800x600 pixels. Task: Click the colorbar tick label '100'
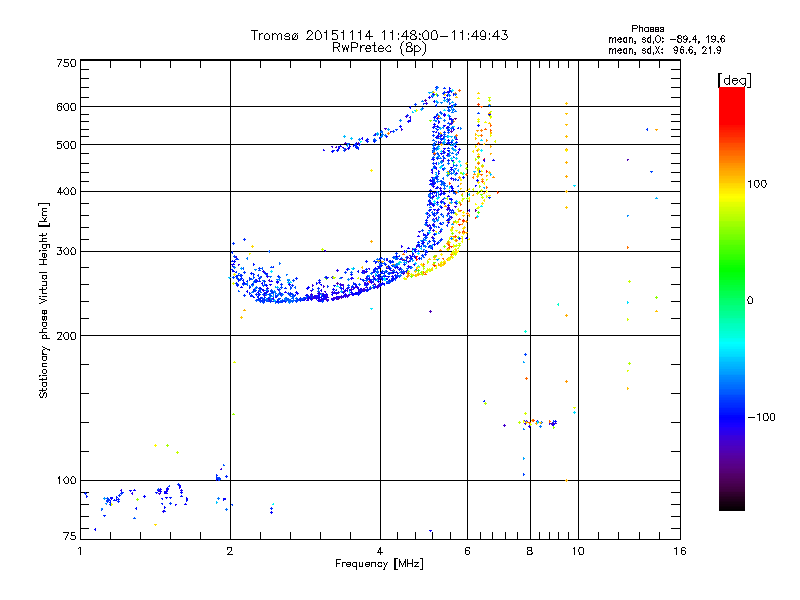pyautogui.click(x=757, y=184)
